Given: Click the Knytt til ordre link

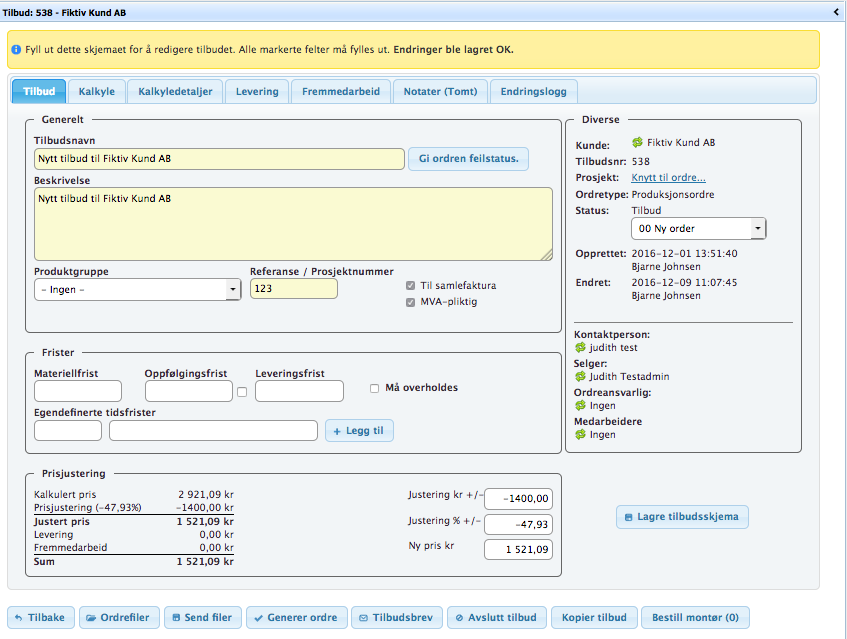Looking at the screenshot, I should [x=668, y=178].
